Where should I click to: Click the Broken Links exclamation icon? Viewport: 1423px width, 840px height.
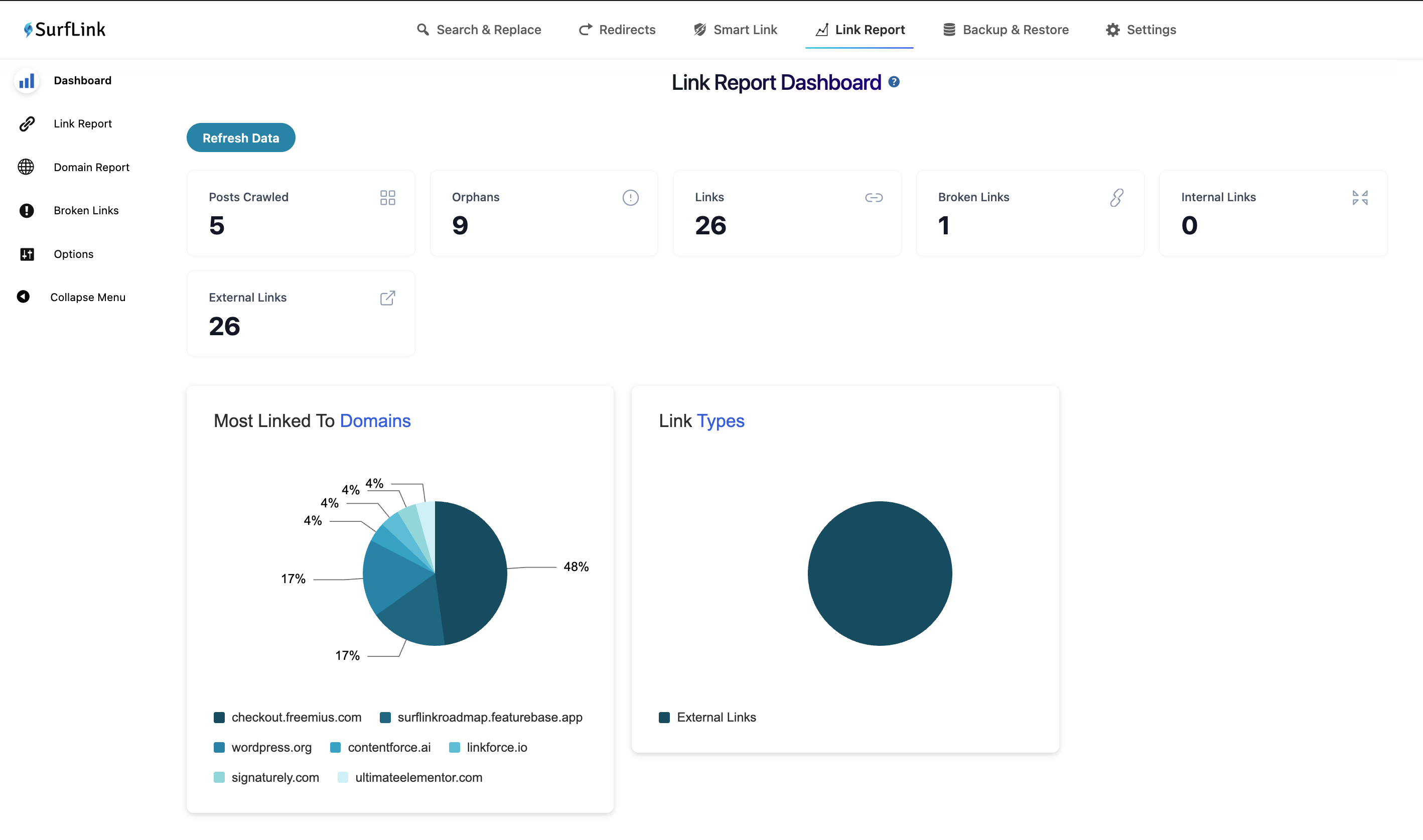26,211
